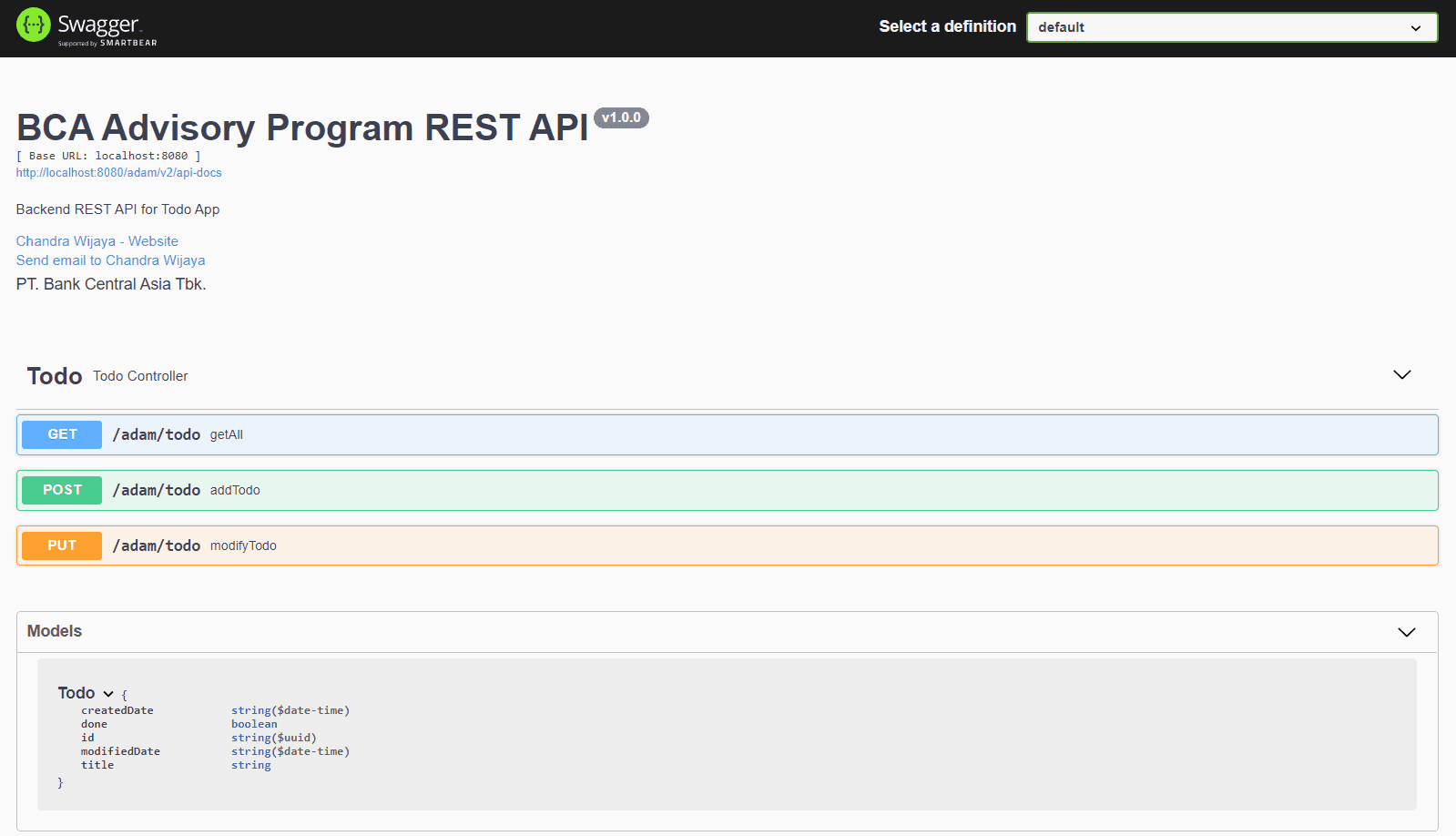Click the modifiedDate model property
This screenshot has height=836, width=1456.
coord(120,751)
